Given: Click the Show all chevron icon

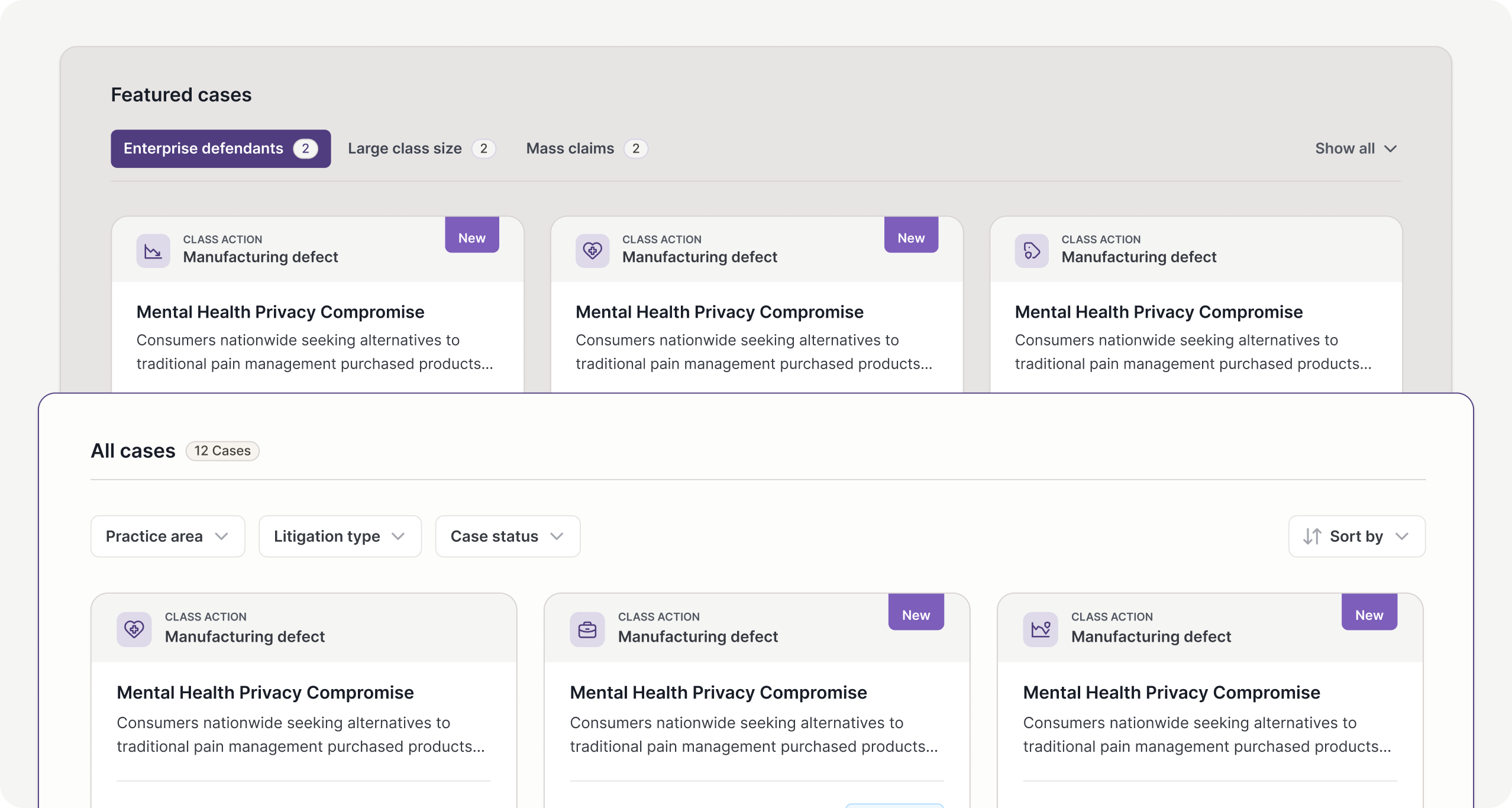Looking at the screenshot, I should 1391,148.
